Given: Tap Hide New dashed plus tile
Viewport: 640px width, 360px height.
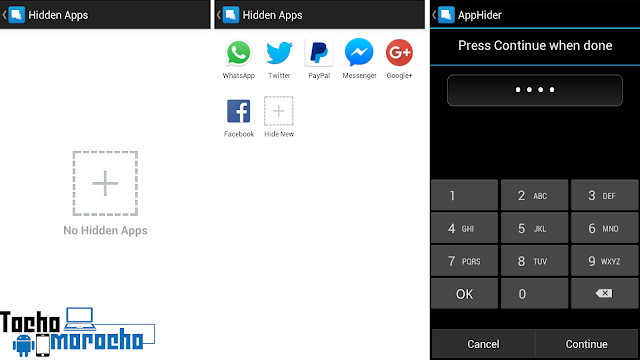Looking at the screenshot, I should [x=279, y=111].
